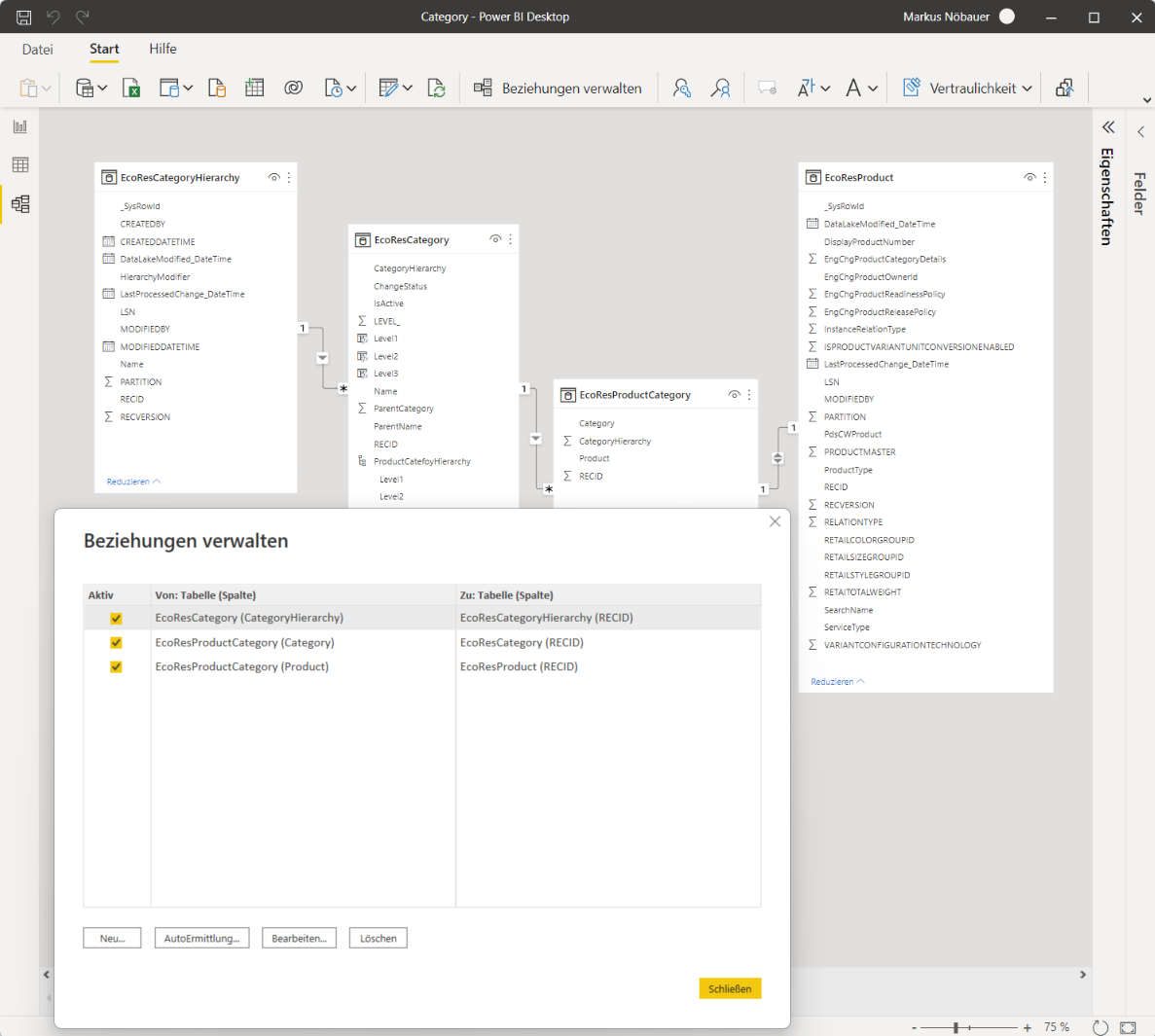Click the fit to page icon
Viewport: 1155px width, 1036px height.
[1128, 1027]
